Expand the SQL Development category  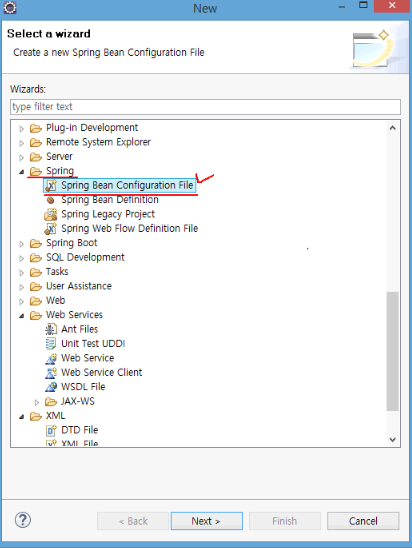(22, 258)
